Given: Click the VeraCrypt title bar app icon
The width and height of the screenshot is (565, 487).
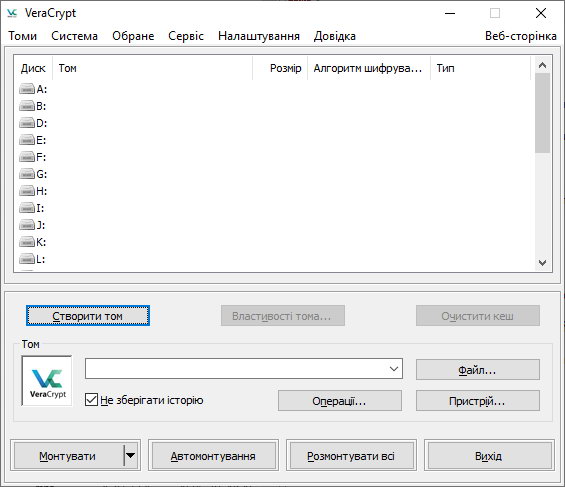Looking at the screenshot, I should 12,13.
